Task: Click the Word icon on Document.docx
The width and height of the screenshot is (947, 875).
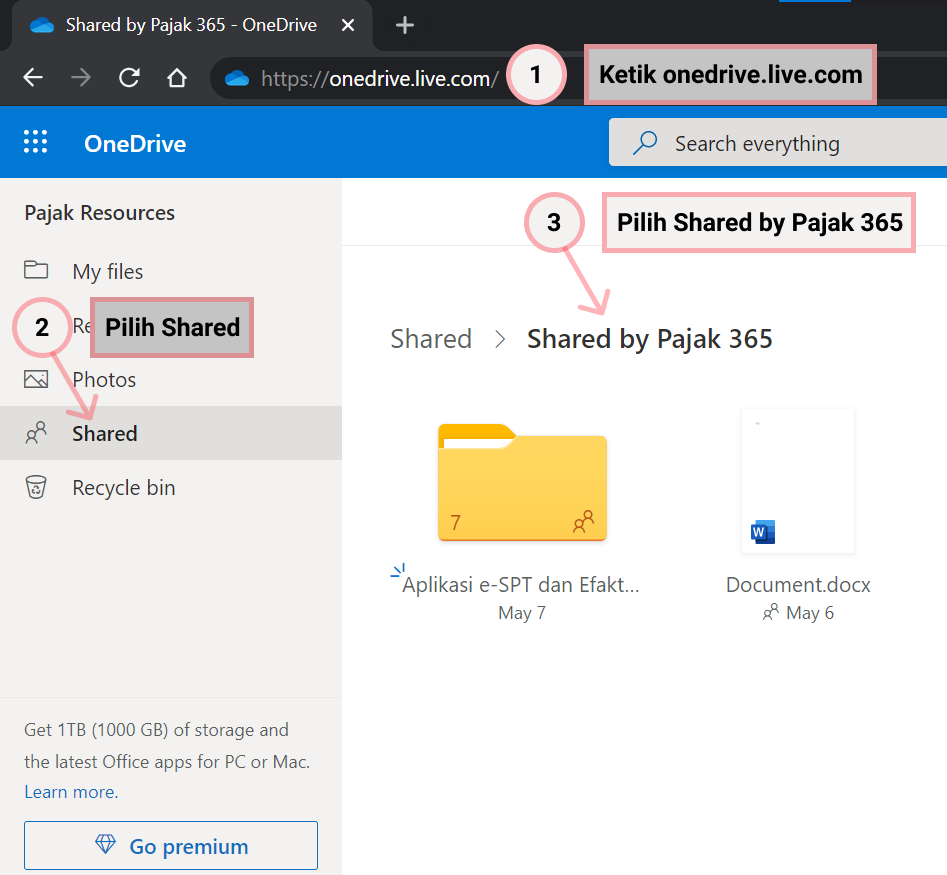Action: click(763, 532)
